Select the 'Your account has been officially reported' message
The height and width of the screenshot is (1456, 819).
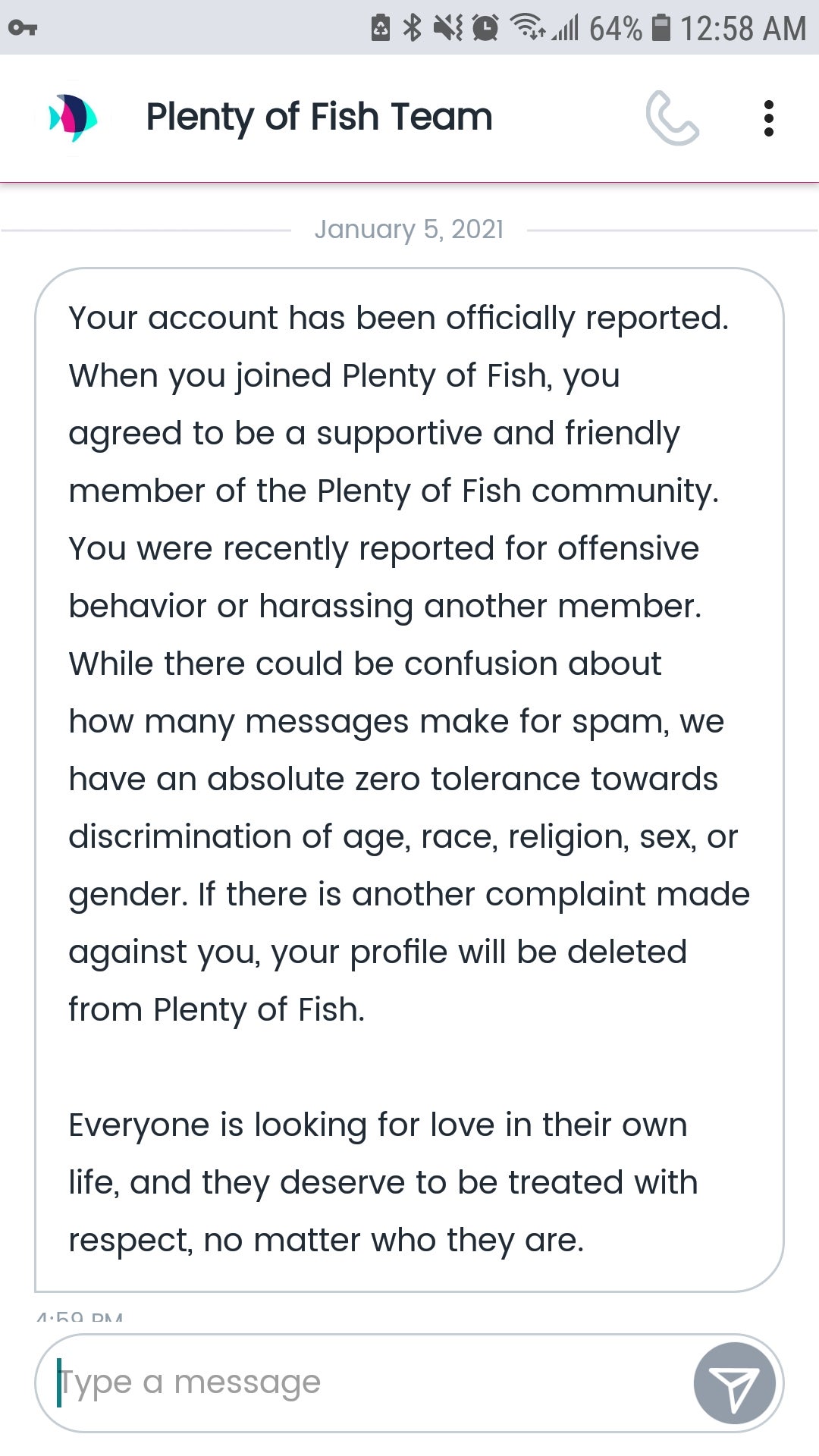pos(397,318)
